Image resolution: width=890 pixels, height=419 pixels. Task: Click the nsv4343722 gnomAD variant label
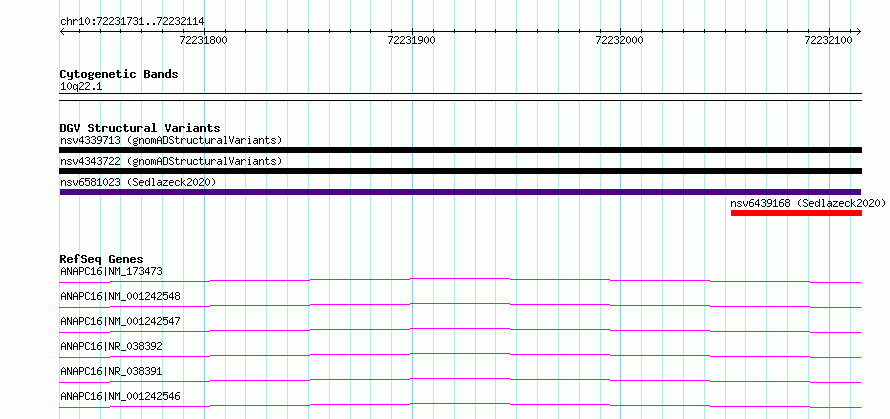coord(171,161)
